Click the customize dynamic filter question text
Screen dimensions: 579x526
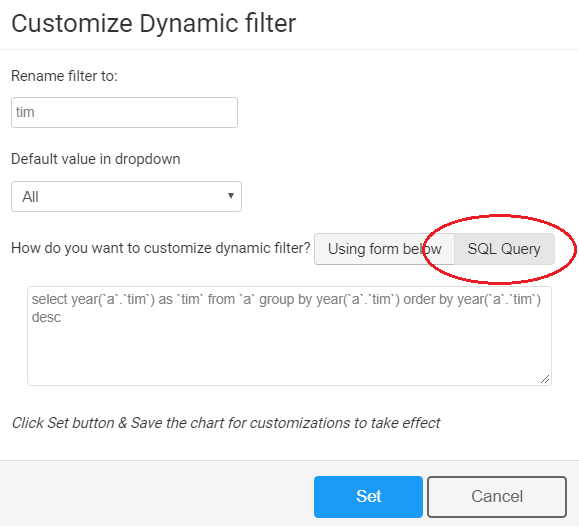click(161, 248)
